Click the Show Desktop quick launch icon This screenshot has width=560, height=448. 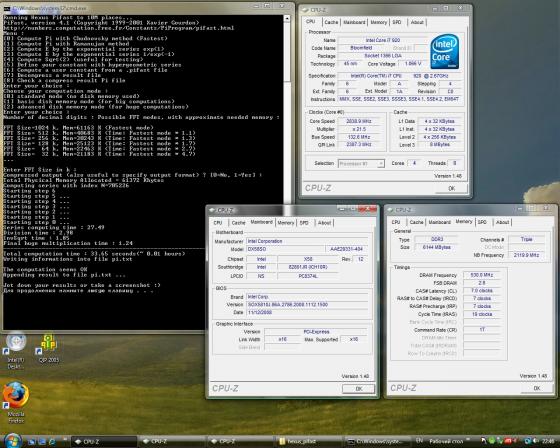coord(32,442)
